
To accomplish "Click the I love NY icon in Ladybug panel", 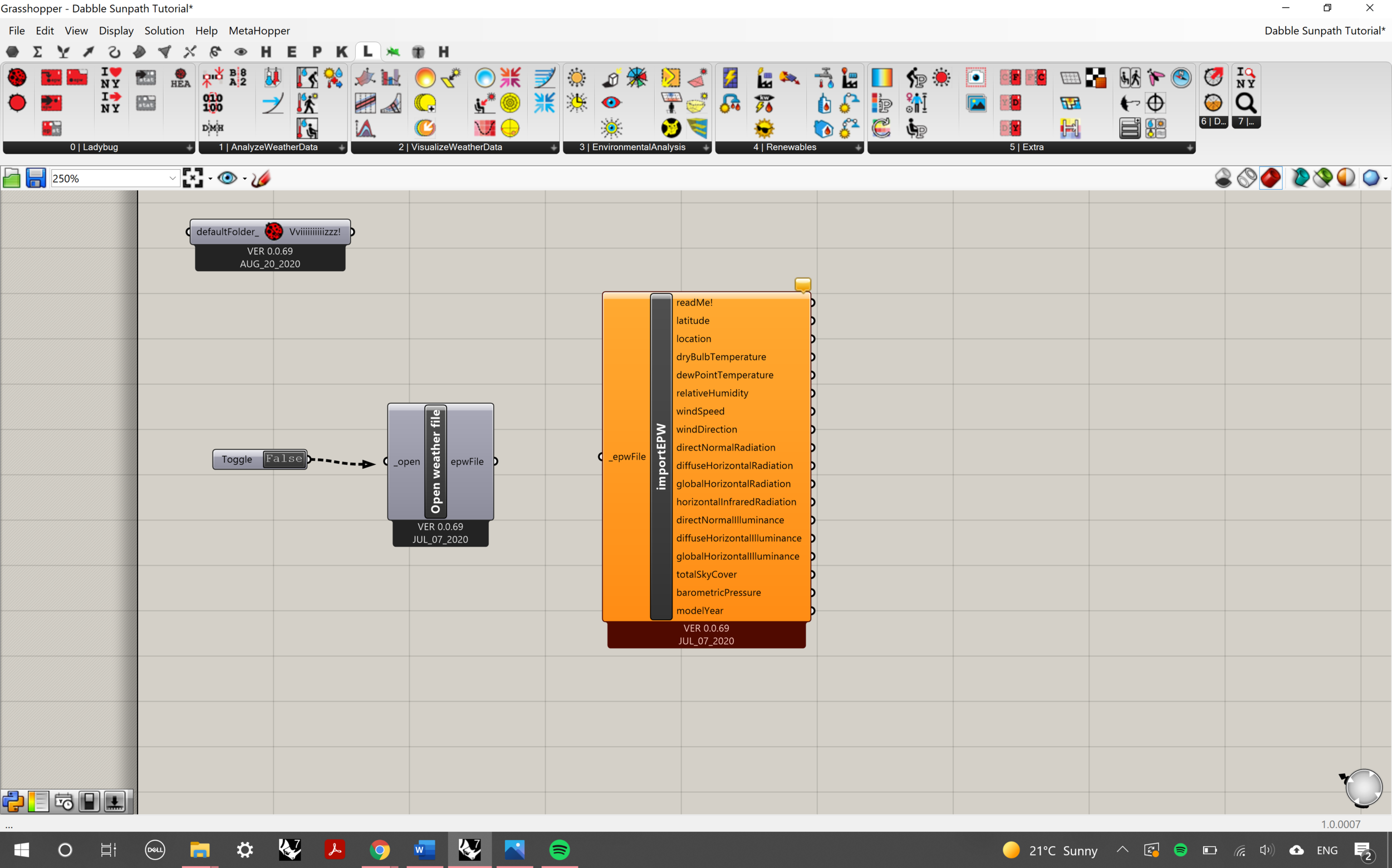I will coord(110,77).
